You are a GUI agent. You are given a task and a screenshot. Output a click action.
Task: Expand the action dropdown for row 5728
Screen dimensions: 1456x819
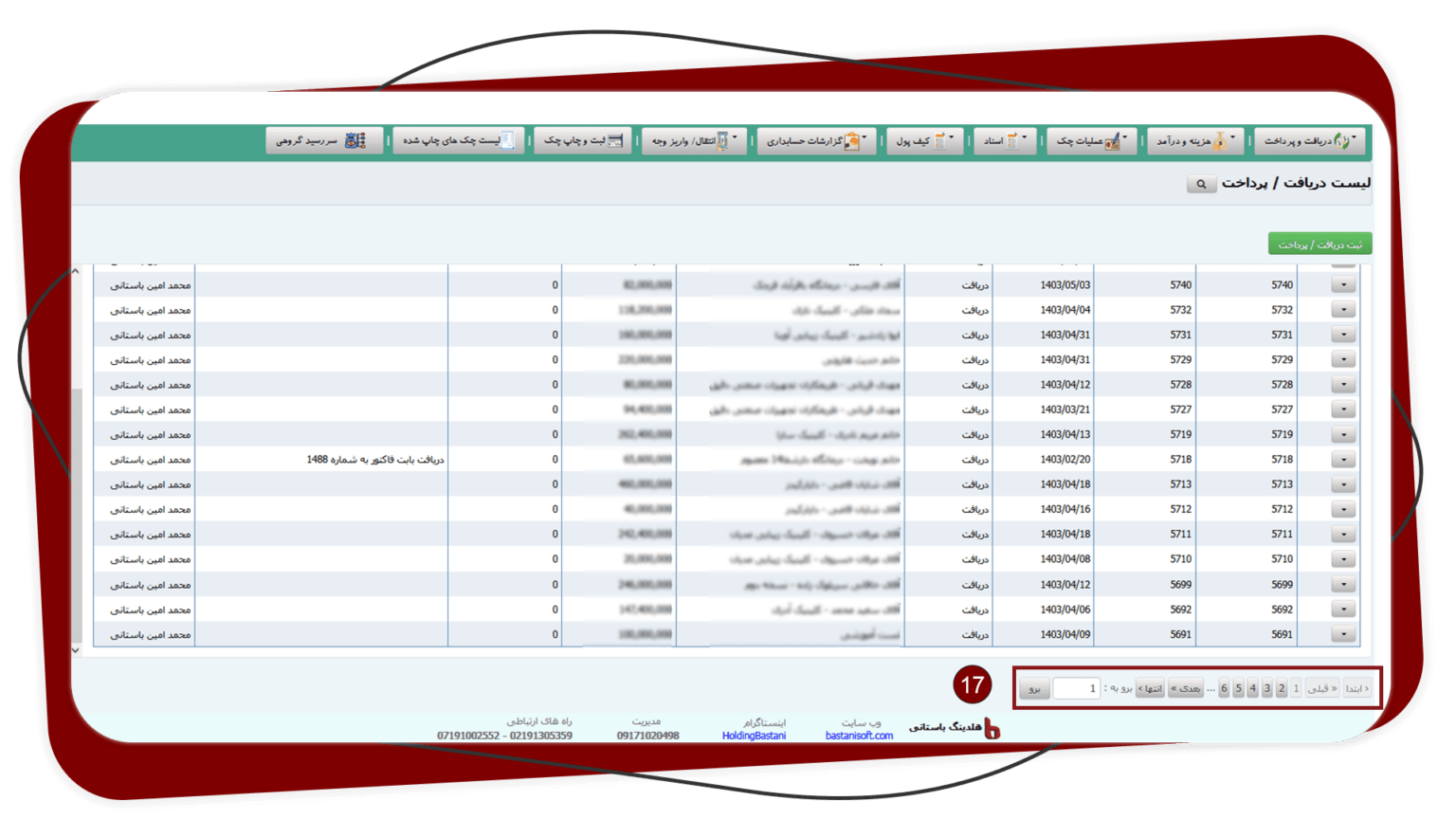click(x=1343, y=385)
